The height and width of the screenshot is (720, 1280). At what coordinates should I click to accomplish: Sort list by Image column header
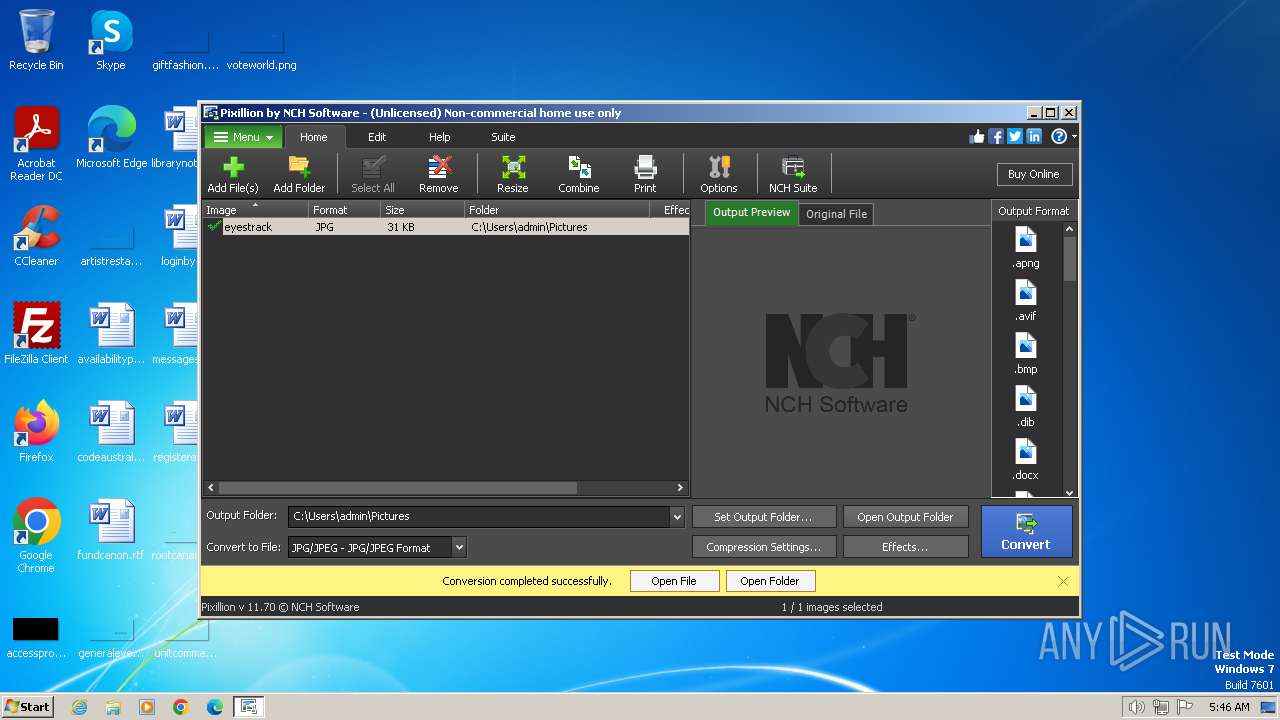[x=254, y=210]
